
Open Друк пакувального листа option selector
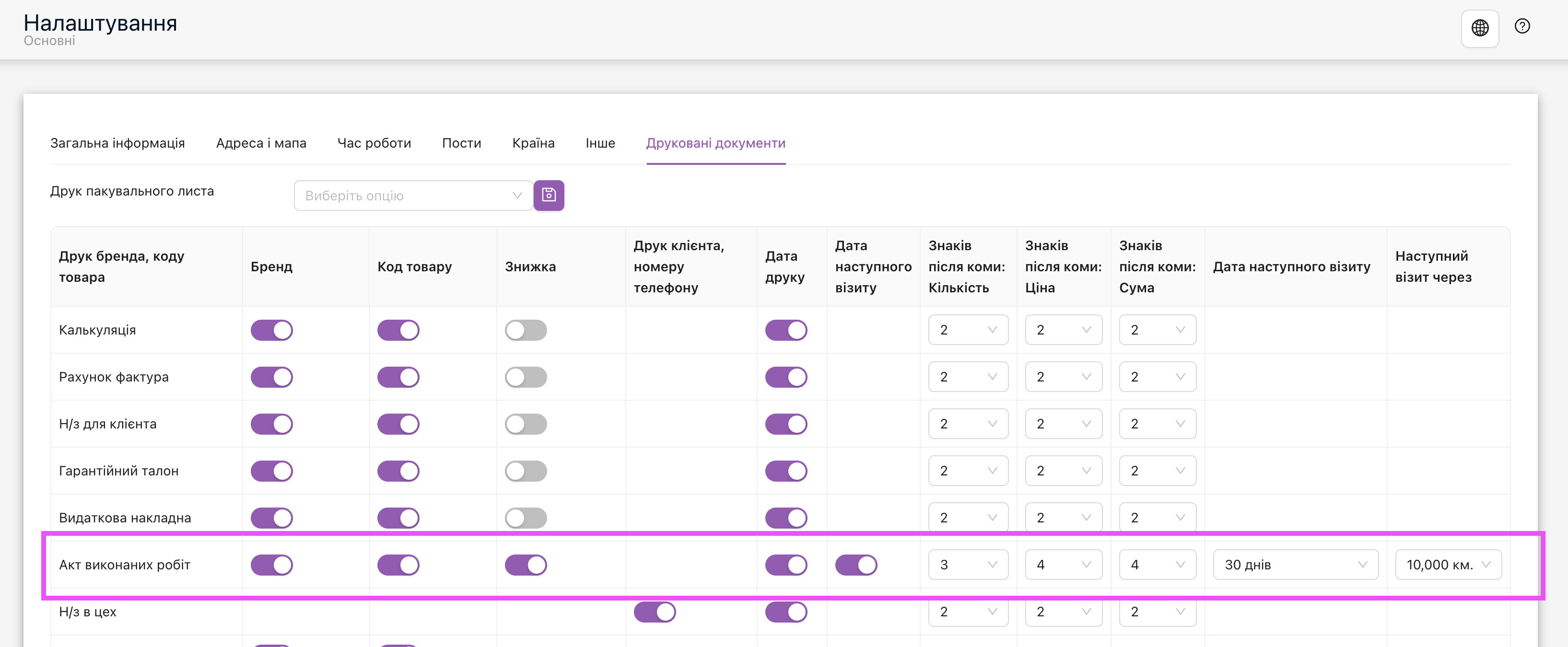(410, 195)
